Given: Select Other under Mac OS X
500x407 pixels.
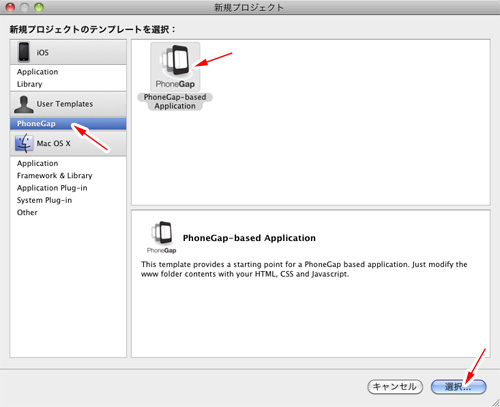Looking at the screenshot, I should (x=27, y=213).
